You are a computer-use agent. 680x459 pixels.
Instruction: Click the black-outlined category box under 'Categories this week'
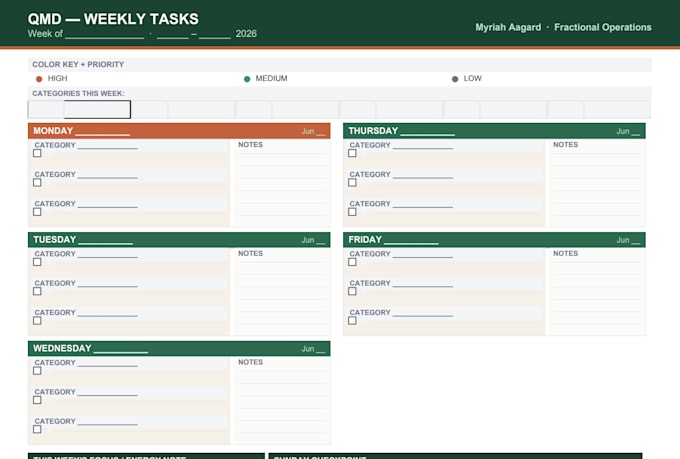point(97,109)
